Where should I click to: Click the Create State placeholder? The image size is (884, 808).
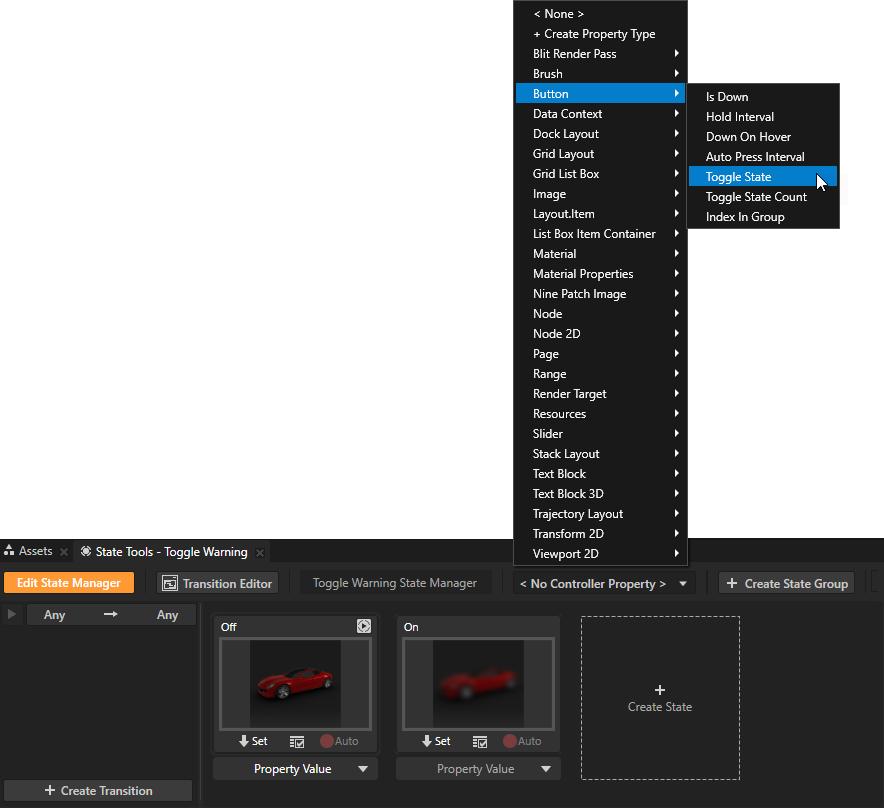point(660,698)
